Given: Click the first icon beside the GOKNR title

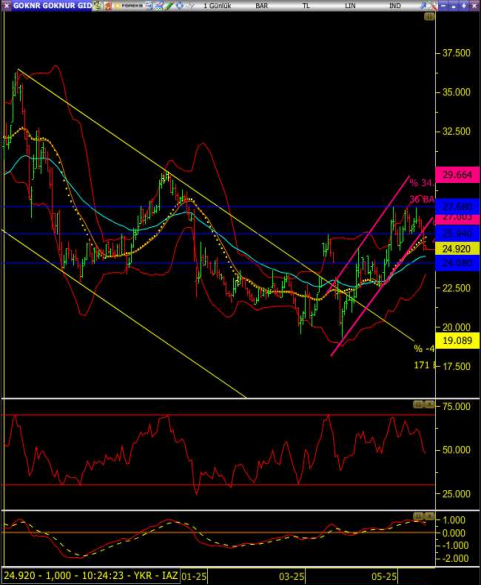Looking at the screenshot, I should [97, 6].
